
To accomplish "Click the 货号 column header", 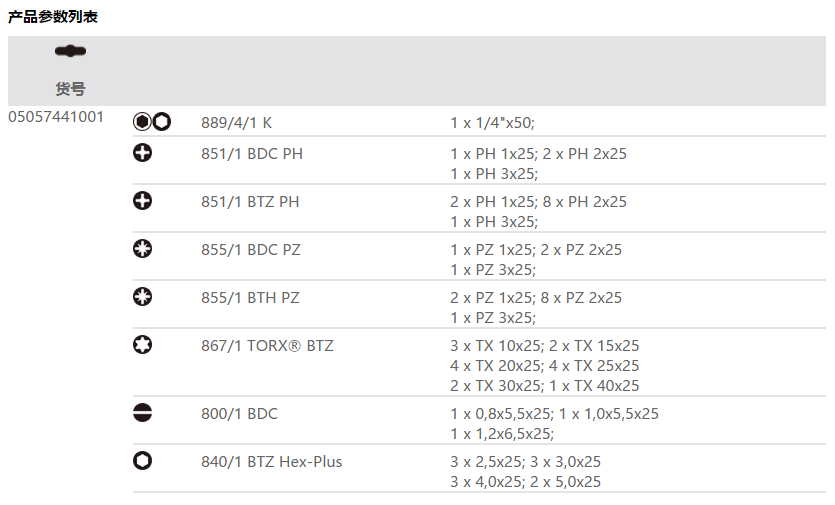I will tap(70, 88).
